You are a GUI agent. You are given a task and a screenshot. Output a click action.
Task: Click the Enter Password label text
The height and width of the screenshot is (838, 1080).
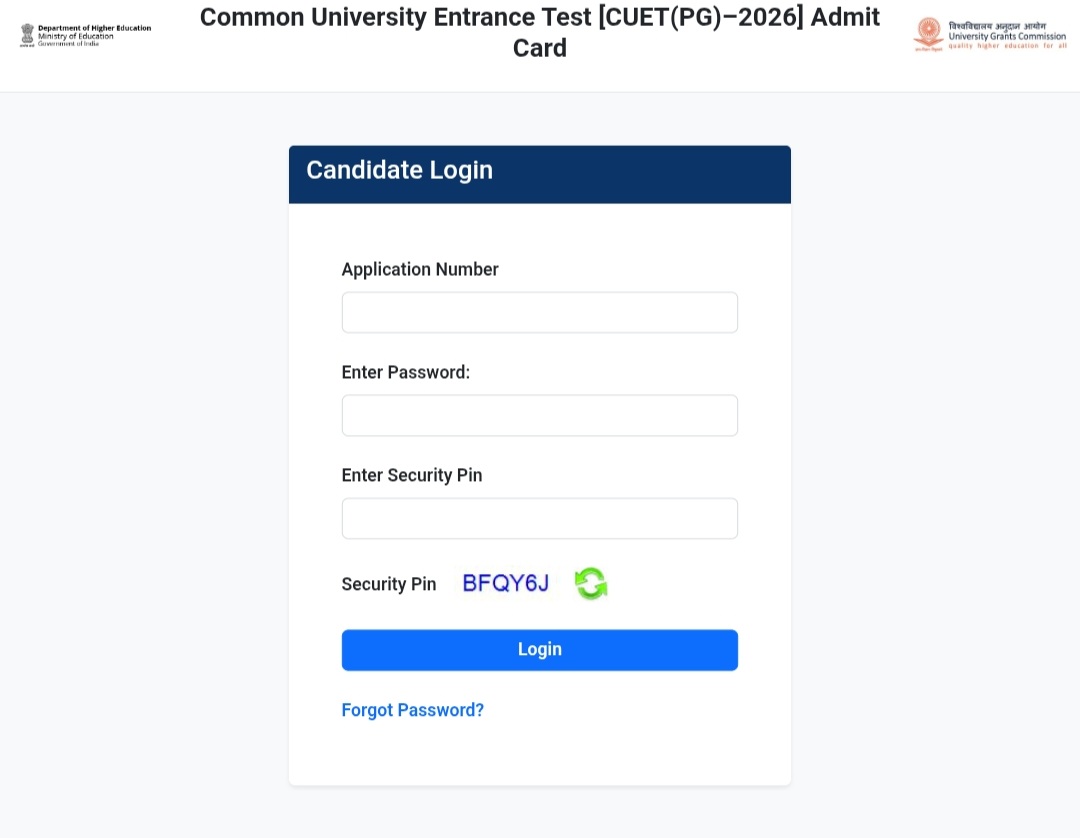[405, 372]
